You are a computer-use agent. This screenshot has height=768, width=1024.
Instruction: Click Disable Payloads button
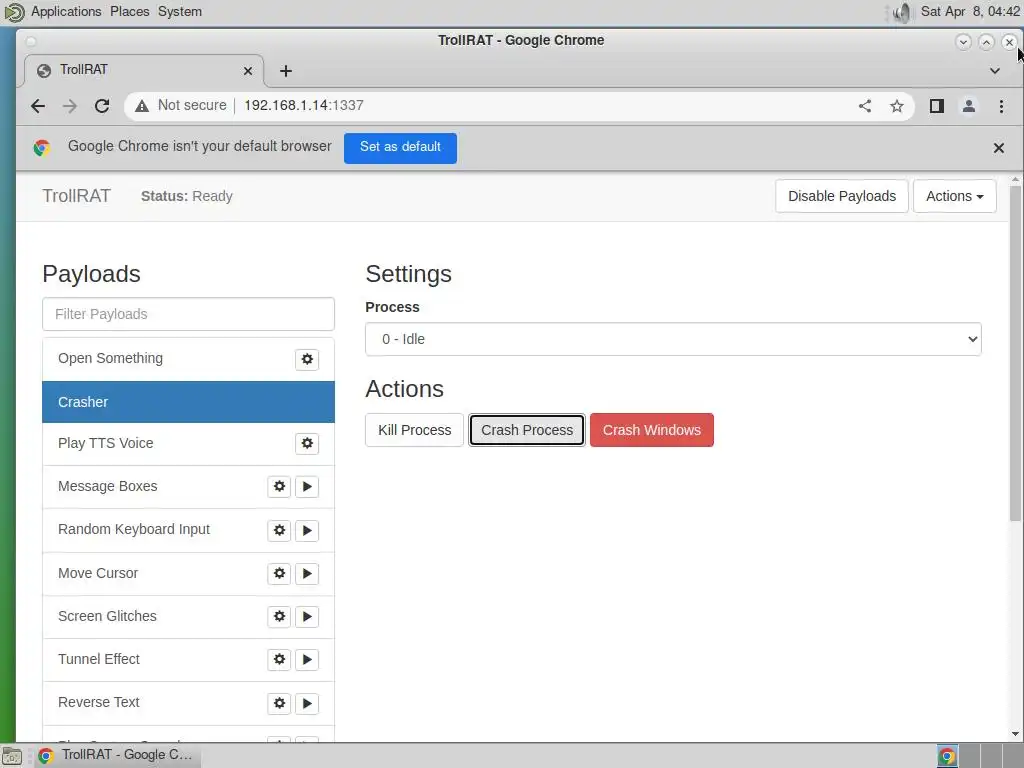841,196
